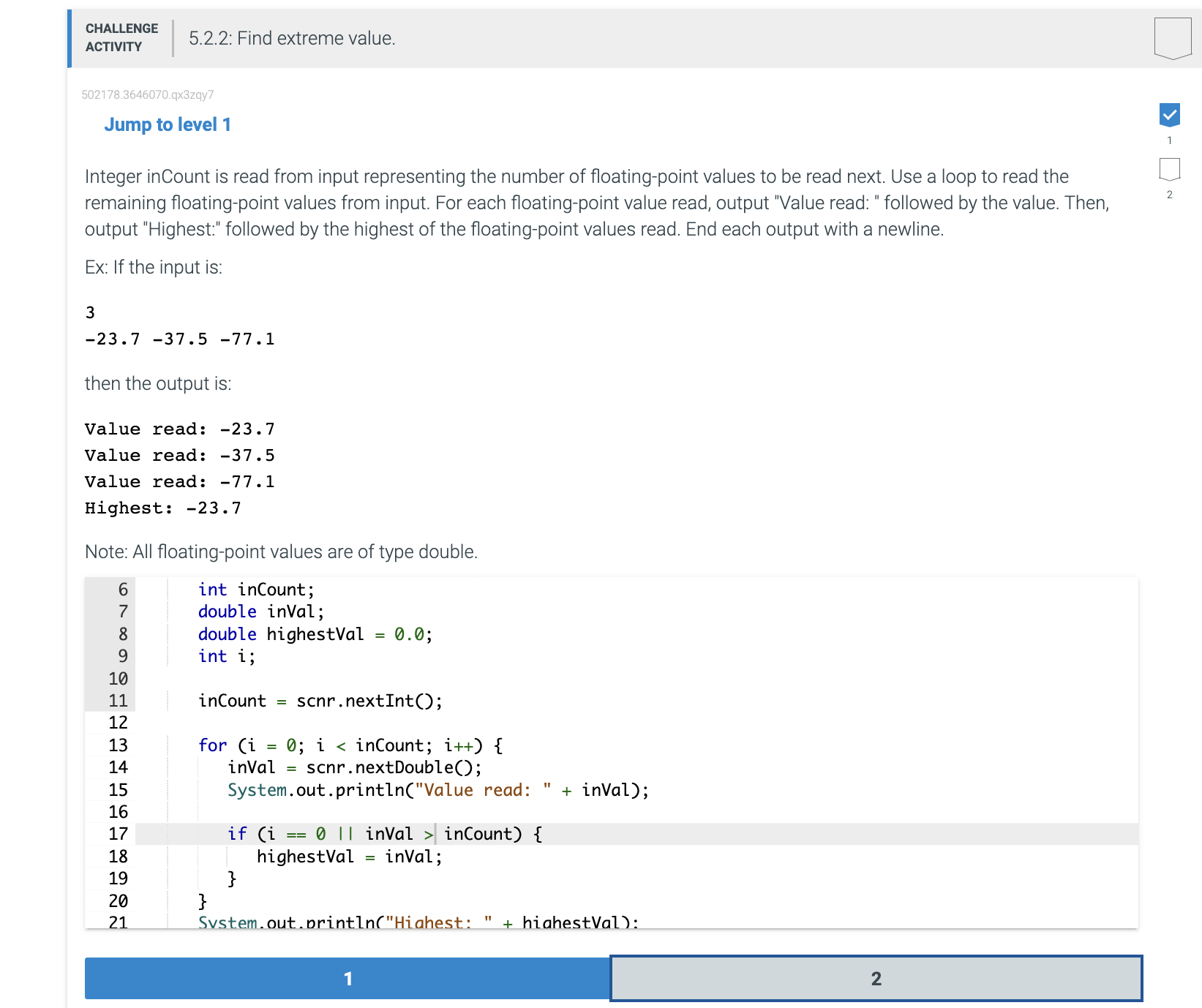This screenshot has width=1202, height=1008.
Task: Click the "inCount = scnr.nextInt();" statement
Action: pos(320,700)
